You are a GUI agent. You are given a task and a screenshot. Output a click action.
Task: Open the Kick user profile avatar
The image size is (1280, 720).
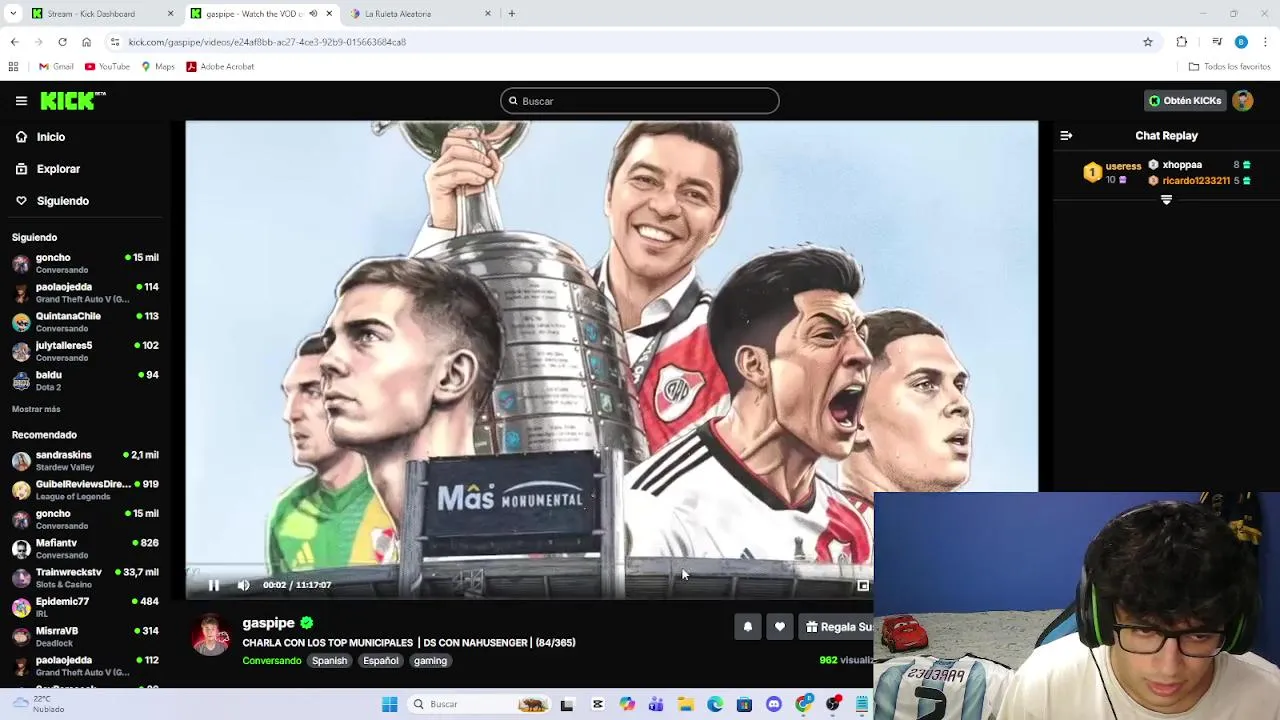pos(1243,101)
